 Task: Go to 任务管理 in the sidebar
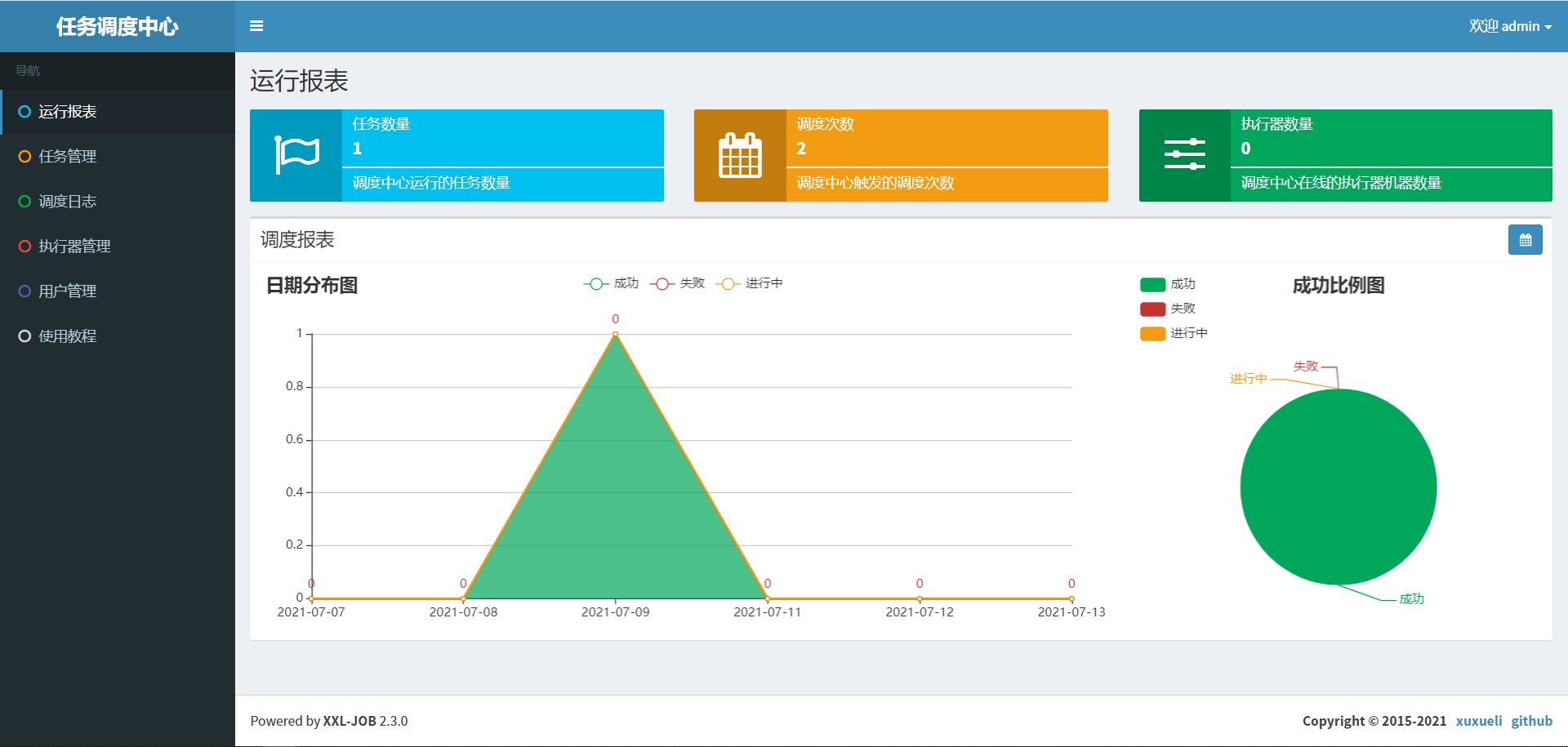tap(118, 157)
